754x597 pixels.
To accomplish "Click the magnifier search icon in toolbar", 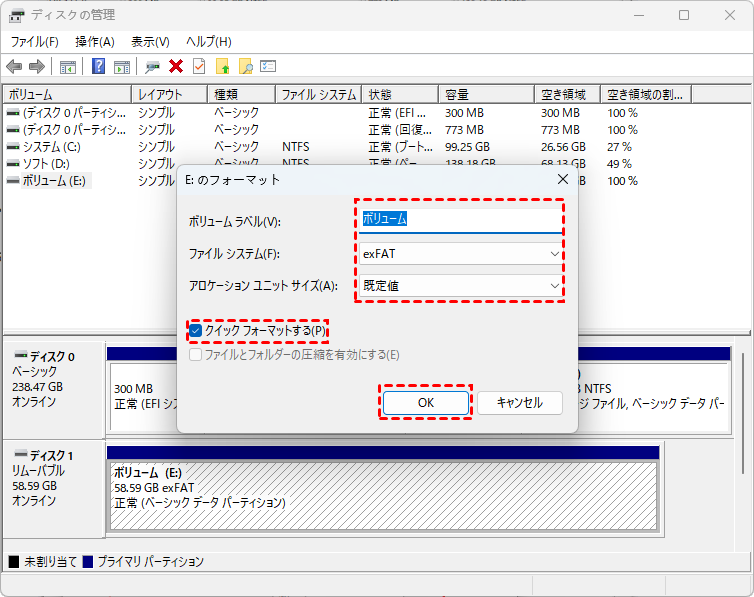I will click(x=245, y=67).
